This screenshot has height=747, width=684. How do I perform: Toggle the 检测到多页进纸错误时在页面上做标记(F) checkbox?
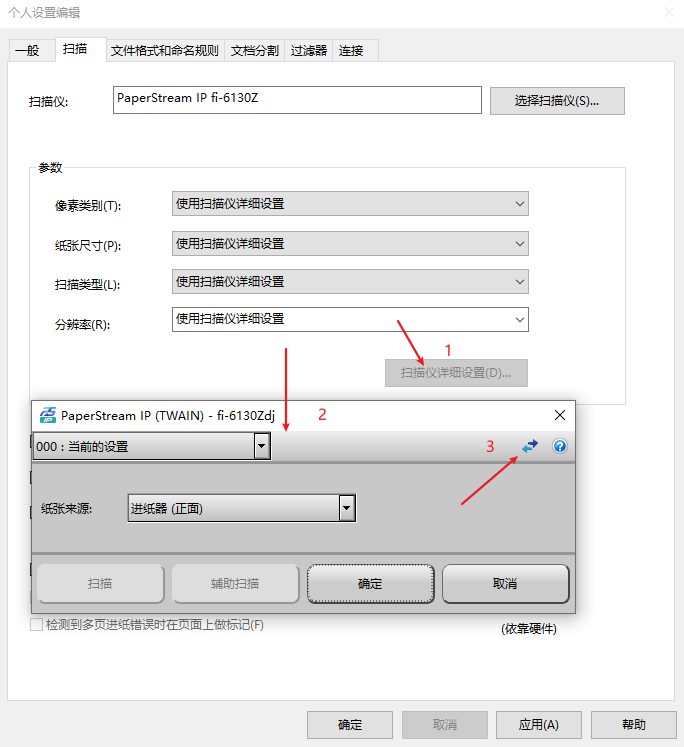pyautogui.click(x=36, y=625)
